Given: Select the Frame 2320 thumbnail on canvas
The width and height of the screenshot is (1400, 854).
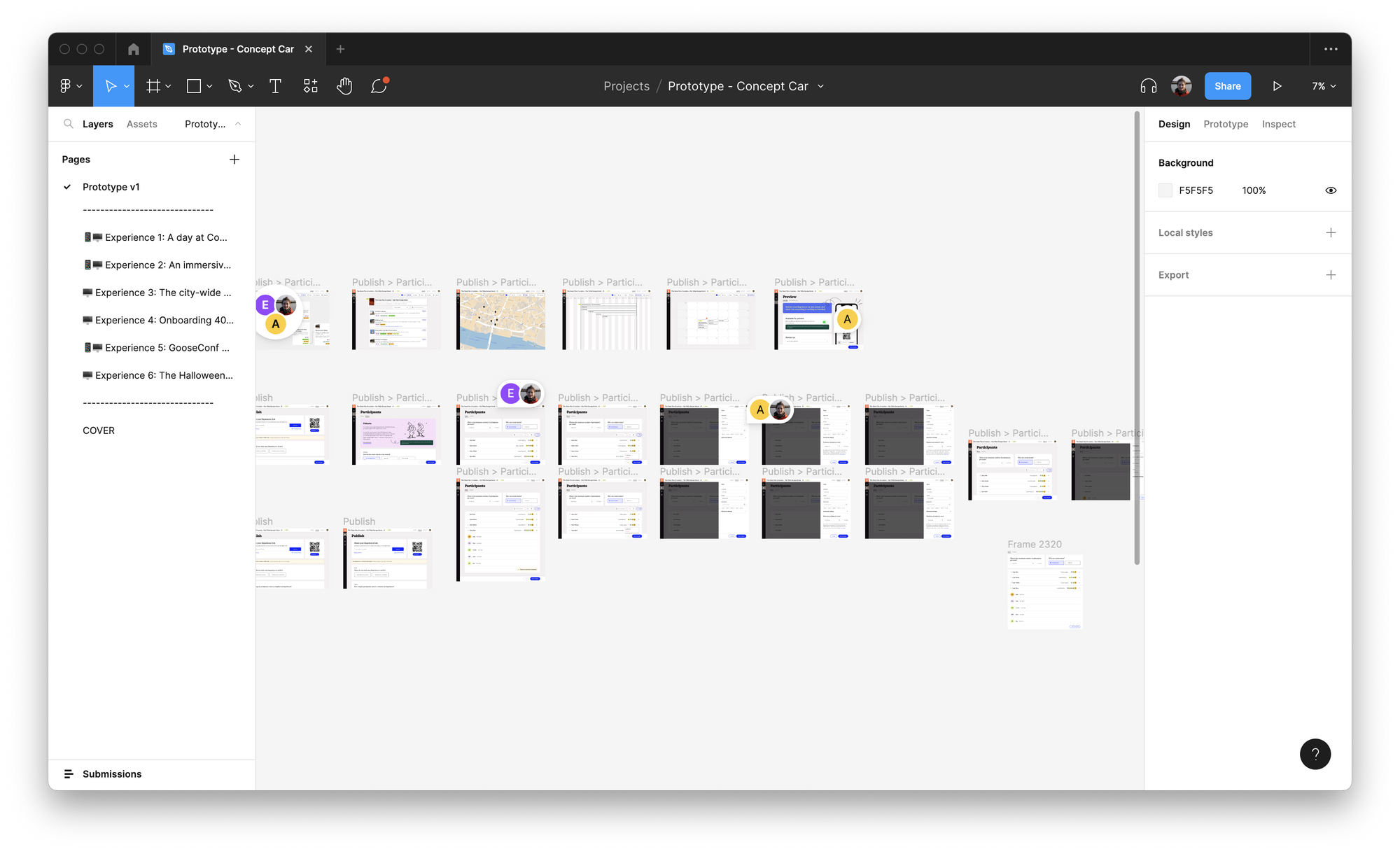Looking at the screenshot, I should pos(1044,591).
